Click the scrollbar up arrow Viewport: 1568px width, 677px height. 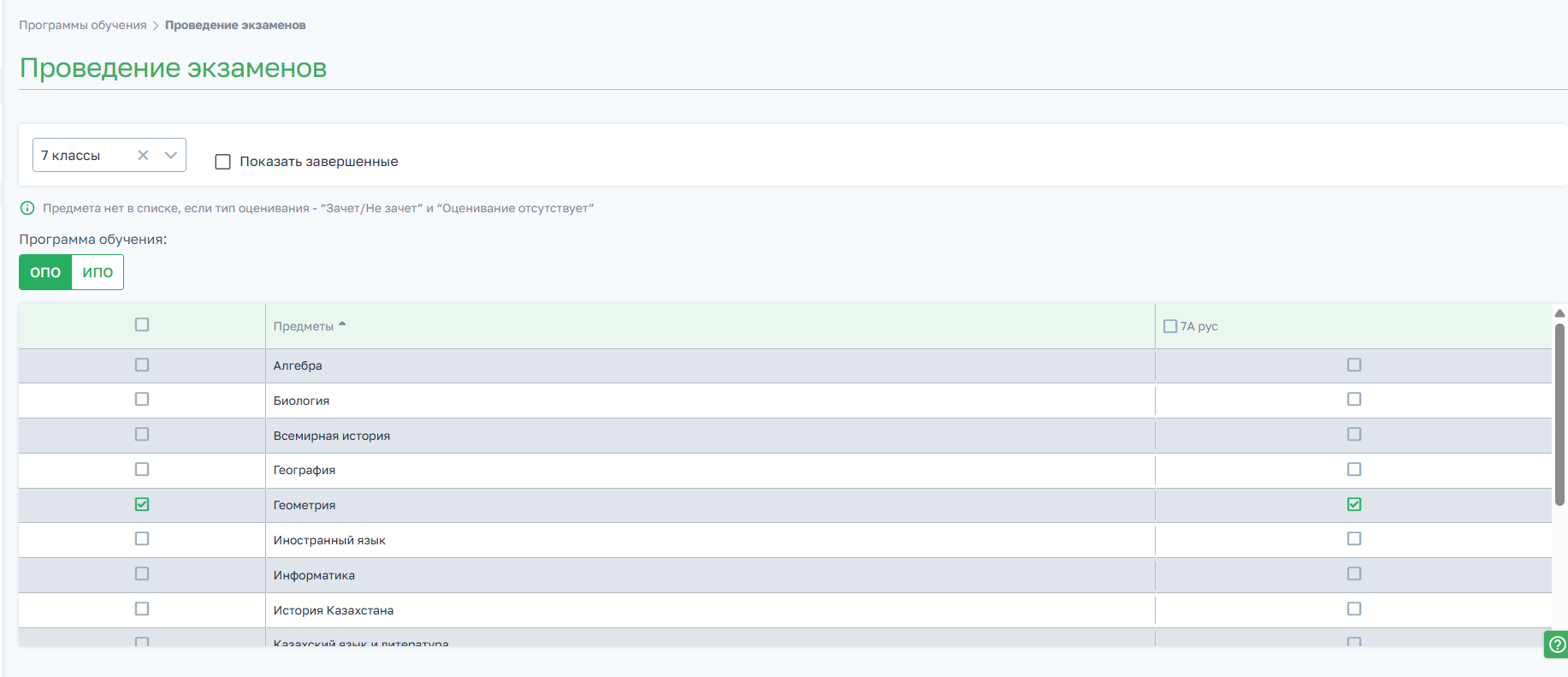(x=1559, y=313)
